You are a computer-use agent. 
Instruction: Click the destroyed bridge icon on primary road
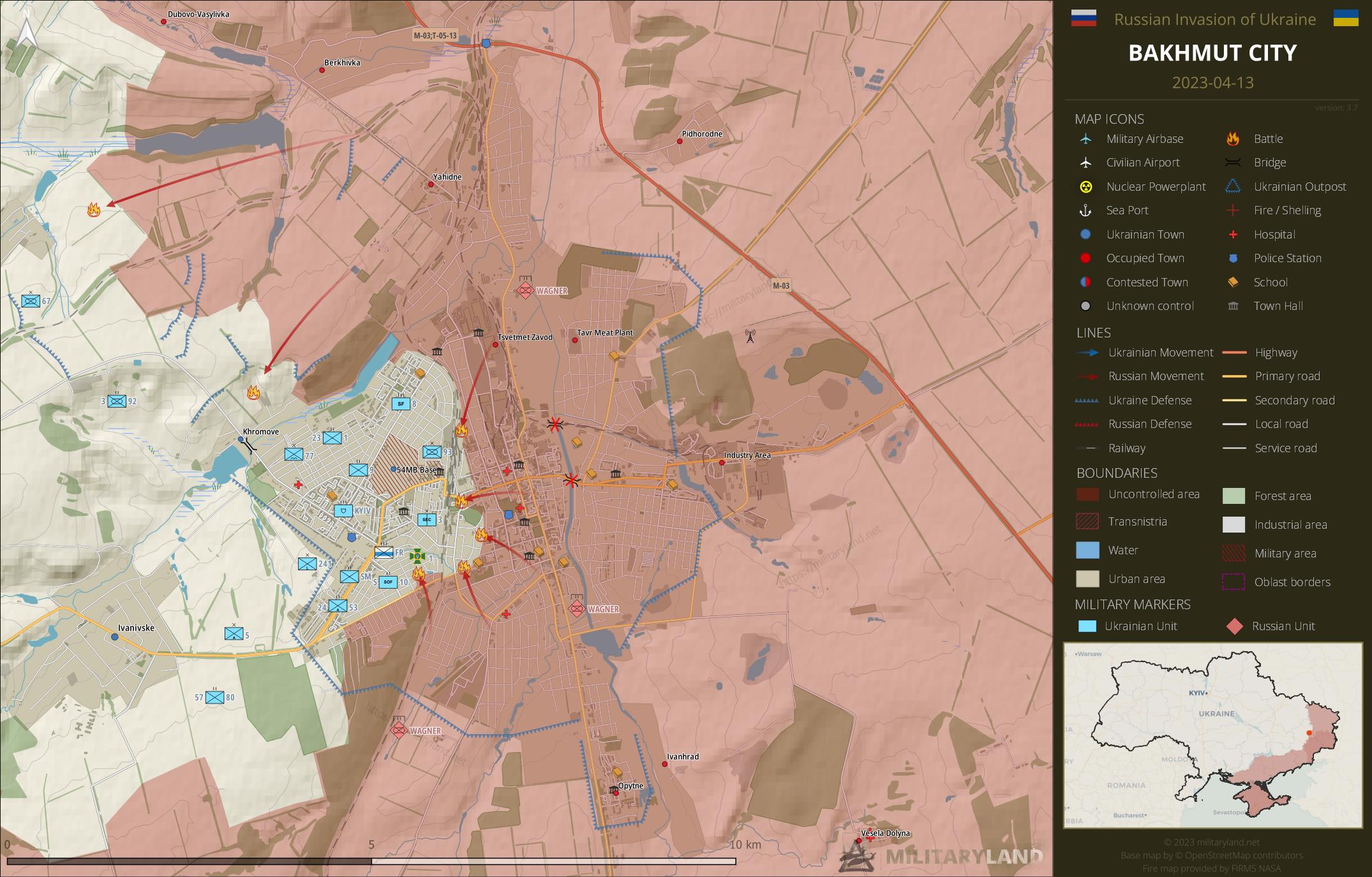tap(571, 480)
